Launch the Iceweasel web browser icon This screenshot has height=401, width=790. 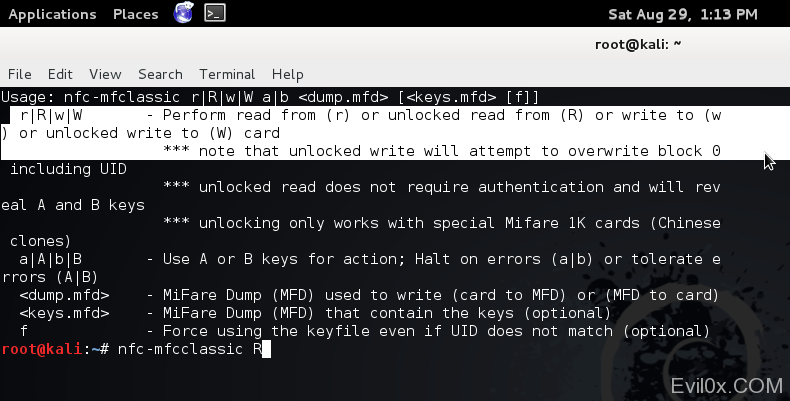pos(184,14)
